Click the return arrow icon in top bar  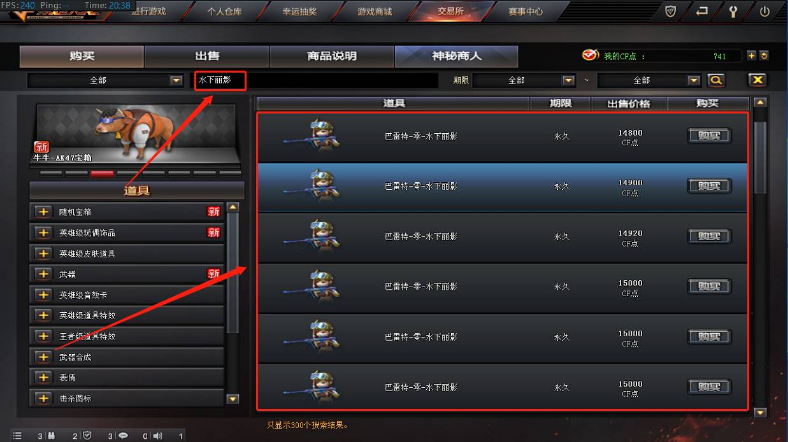click(702, 11)
